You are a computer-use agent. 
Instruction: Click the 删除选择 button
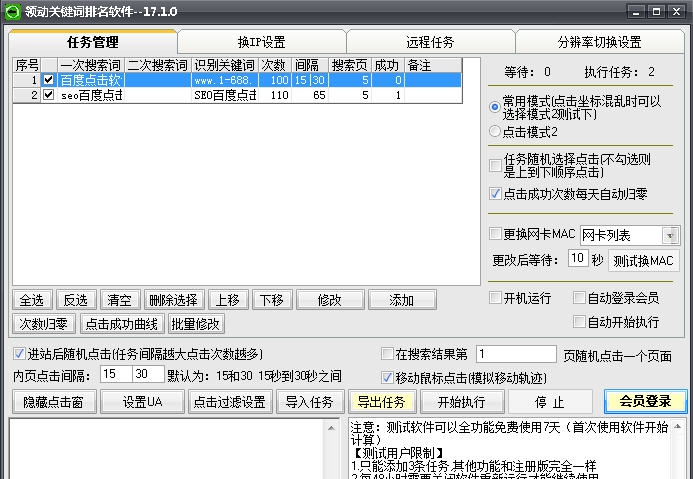tap(174, 300)
